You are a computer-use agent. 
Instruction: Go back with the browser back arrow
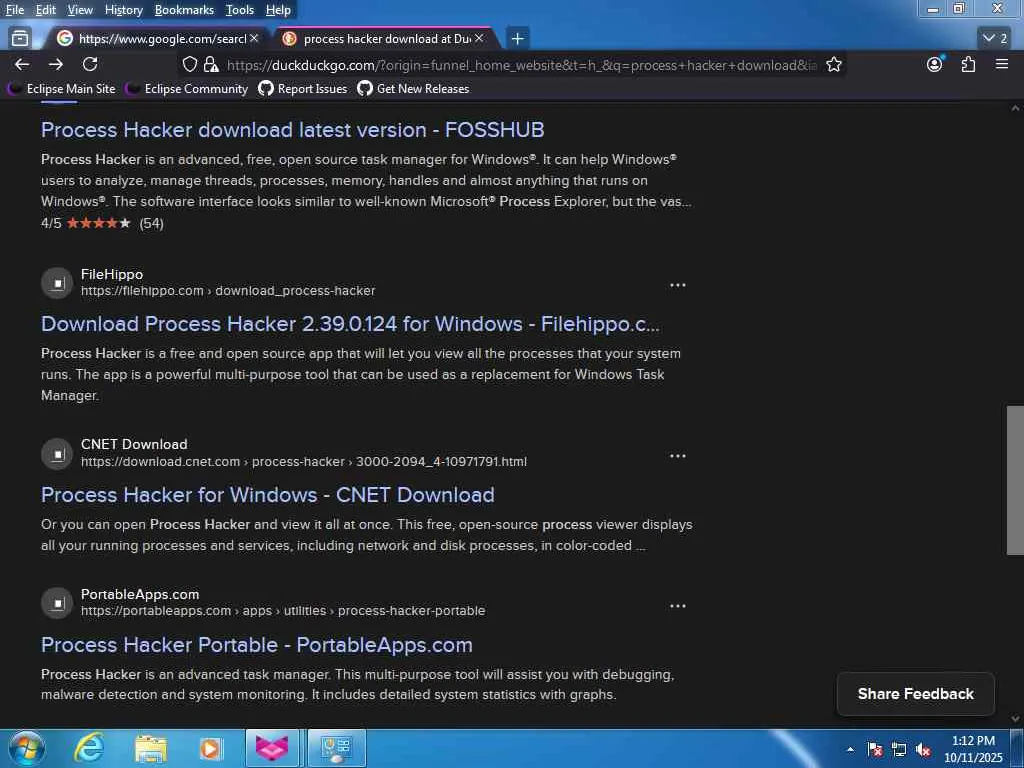pos(22,65)
